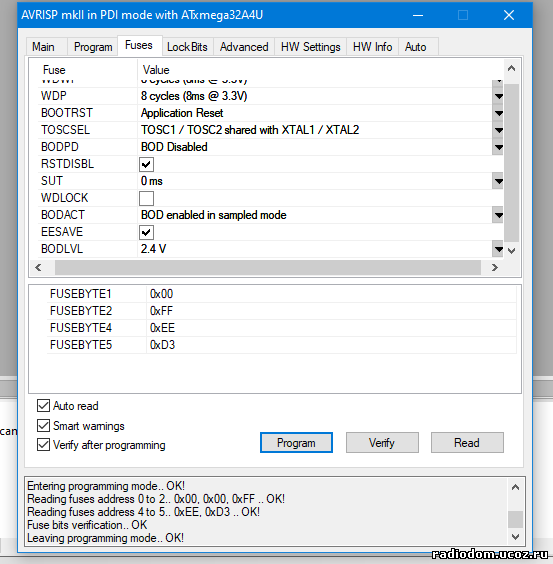Screen dimensions: 553x564
Task: Click the fuse list vertical scrollbar thumb
Action: coord(512,163)
